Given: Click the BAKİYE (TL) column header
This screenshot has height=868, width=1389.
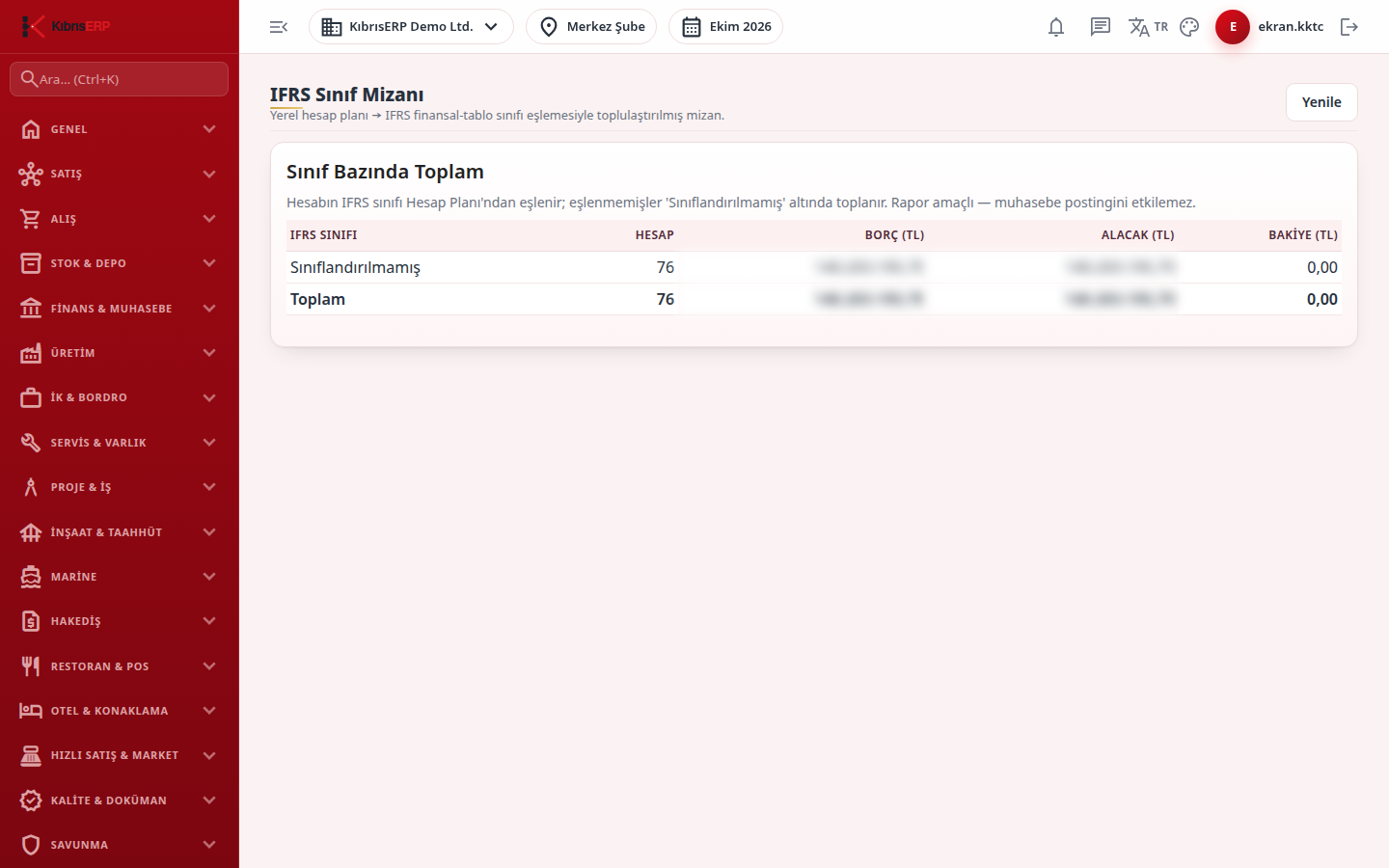Looking at the screenshot, I should (1303, 235).
